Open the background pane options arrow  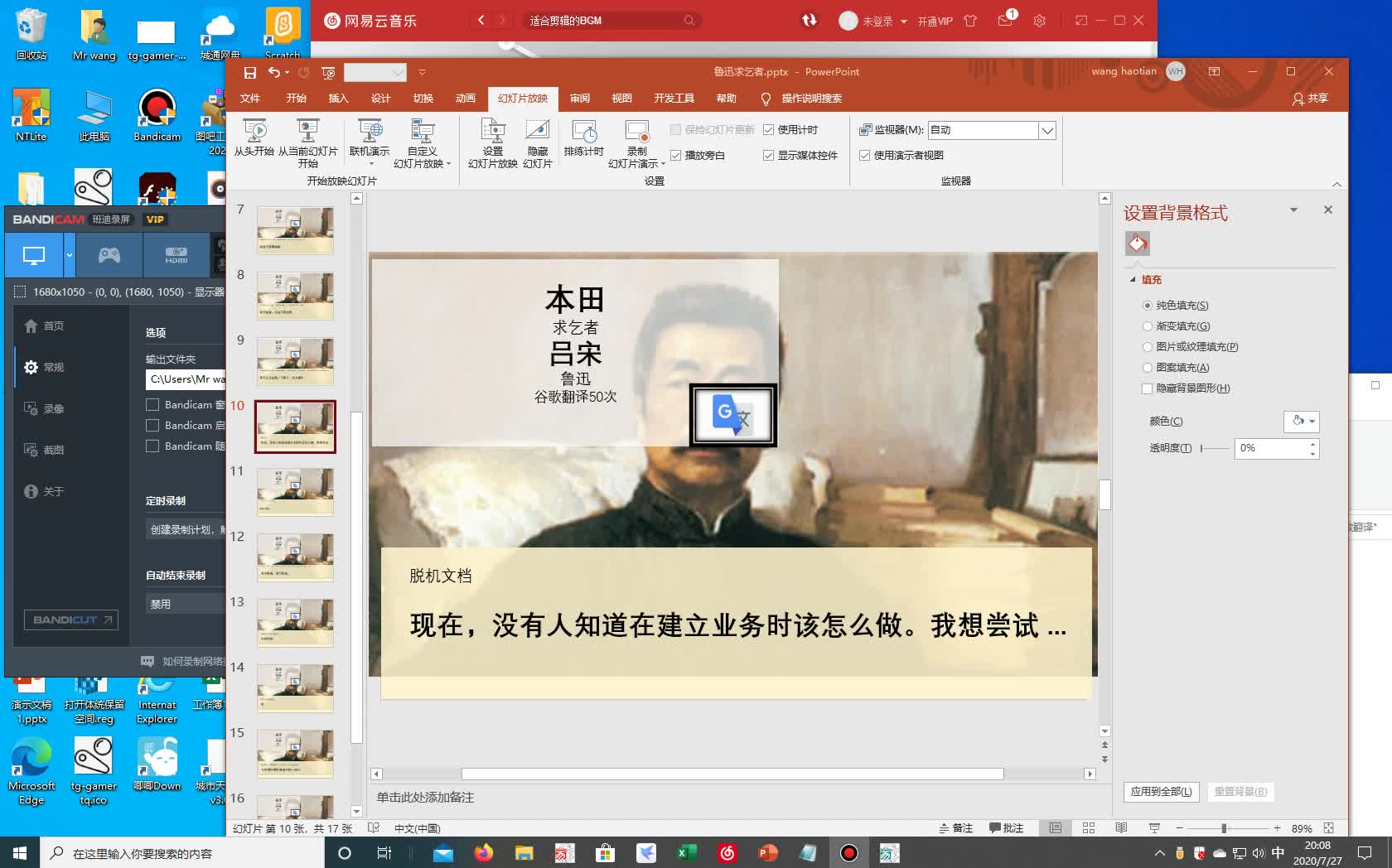1293,210
